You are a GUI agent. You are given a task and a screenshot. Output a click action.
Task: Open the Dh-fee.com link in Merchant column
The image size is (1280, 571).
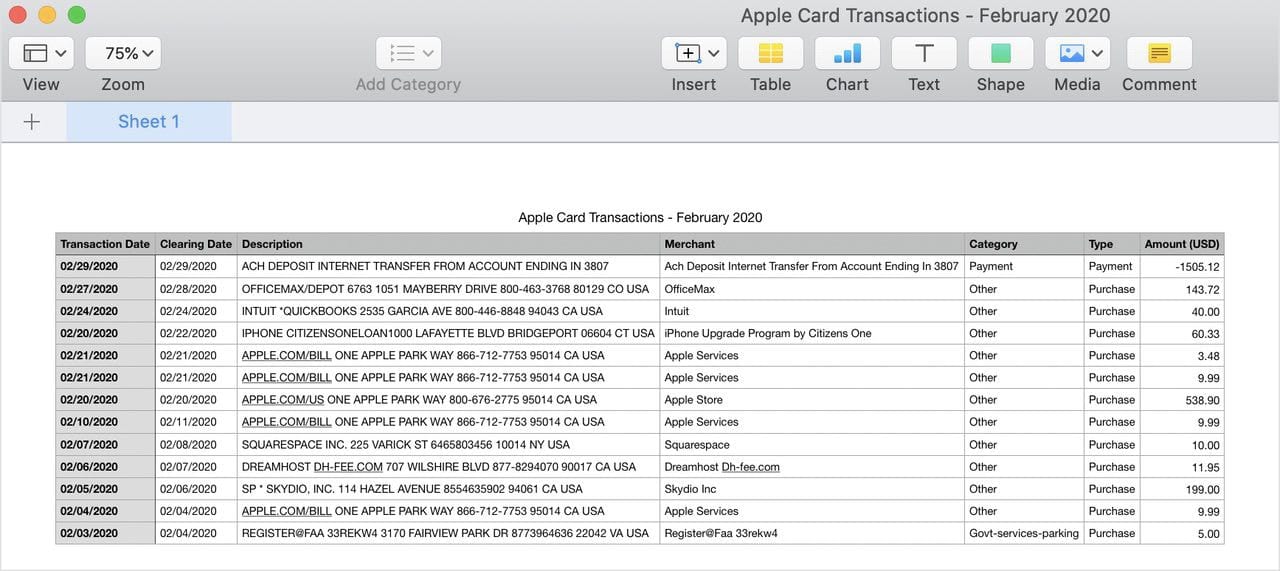click(x=750, y=467)
